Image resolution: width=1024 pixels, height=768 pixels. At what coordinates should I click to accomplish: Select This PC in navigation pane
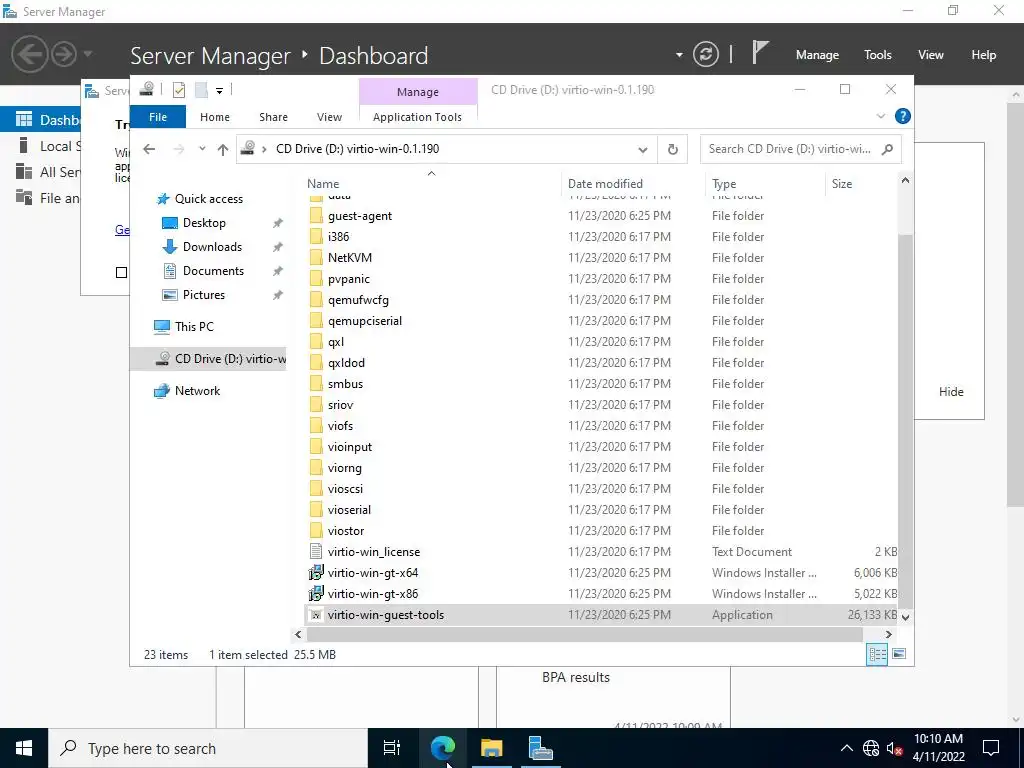(x=194, y=327)
